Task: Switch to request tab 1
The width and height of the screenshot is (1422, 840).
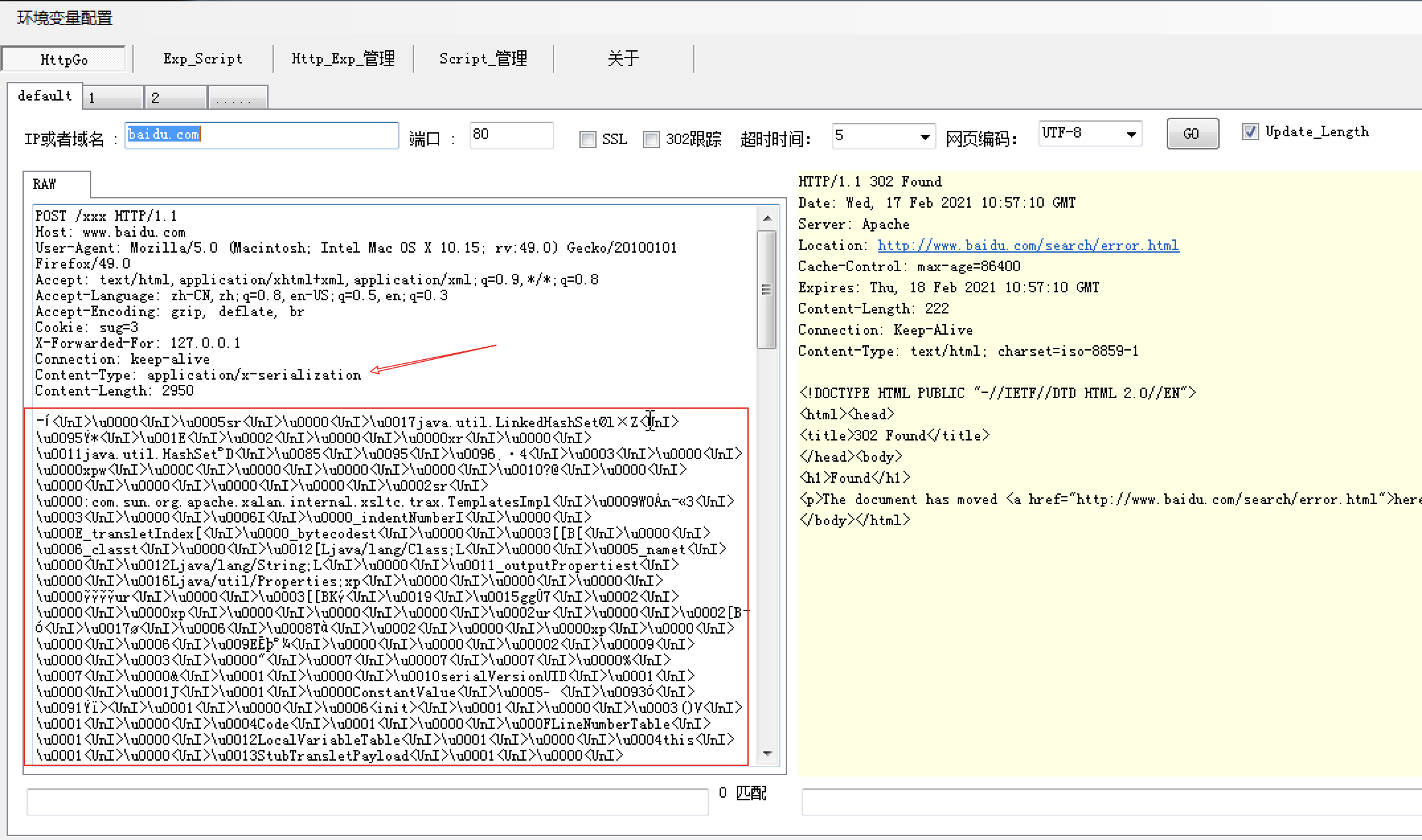Action: pos(112,98)
